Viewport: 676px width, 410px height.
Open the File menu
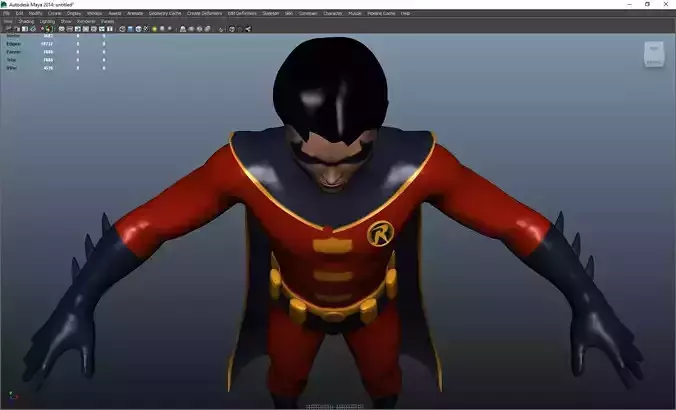[x=6, y=13]
